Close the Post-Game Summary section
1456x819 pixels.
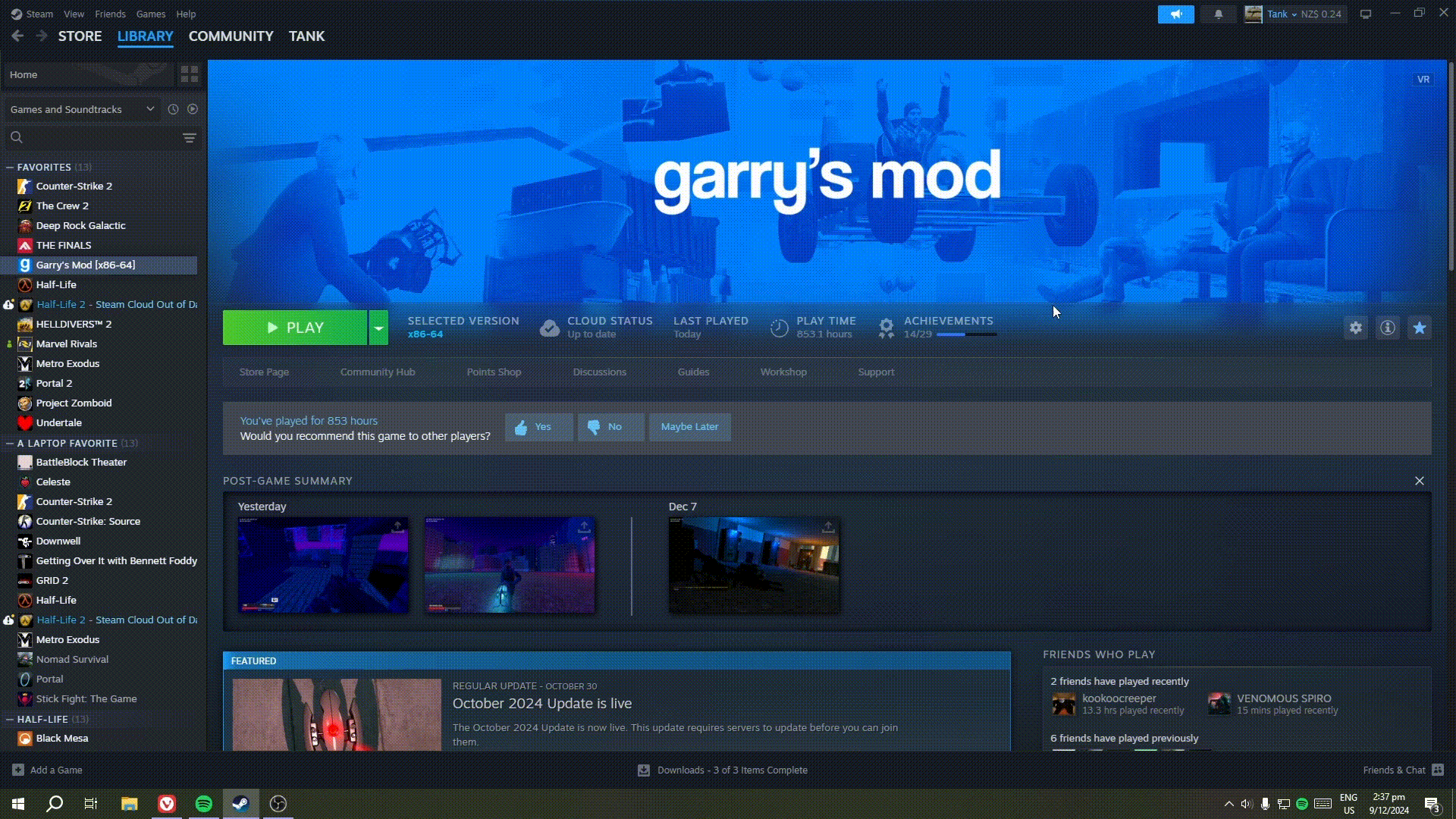click(1420, 481)
